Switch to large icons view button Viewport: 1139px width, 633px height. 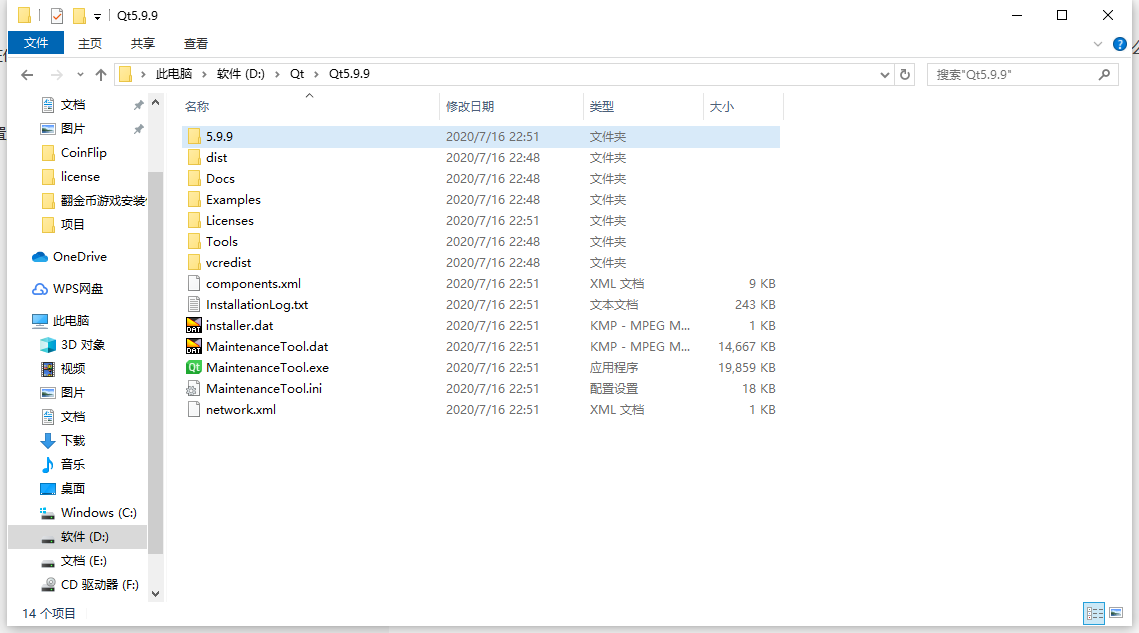1116,613
